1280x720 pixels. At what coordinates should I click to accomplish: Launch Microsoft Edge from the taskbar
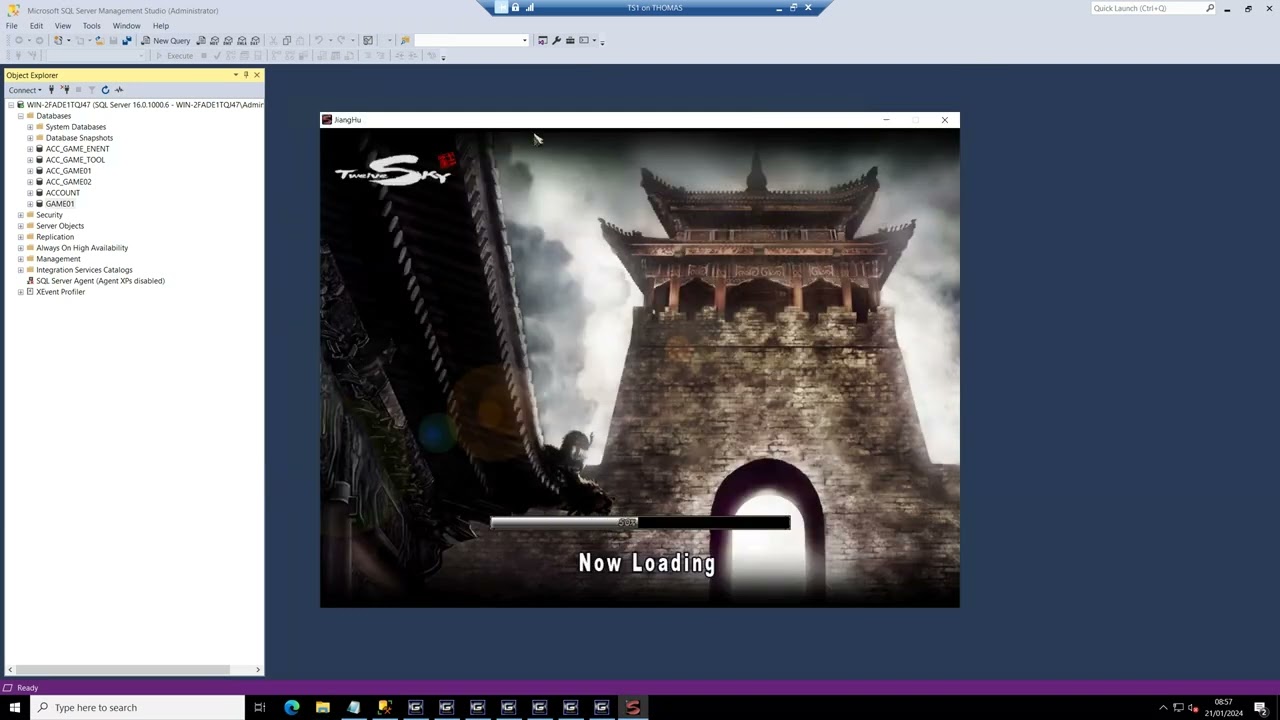(x=291, y=707)
